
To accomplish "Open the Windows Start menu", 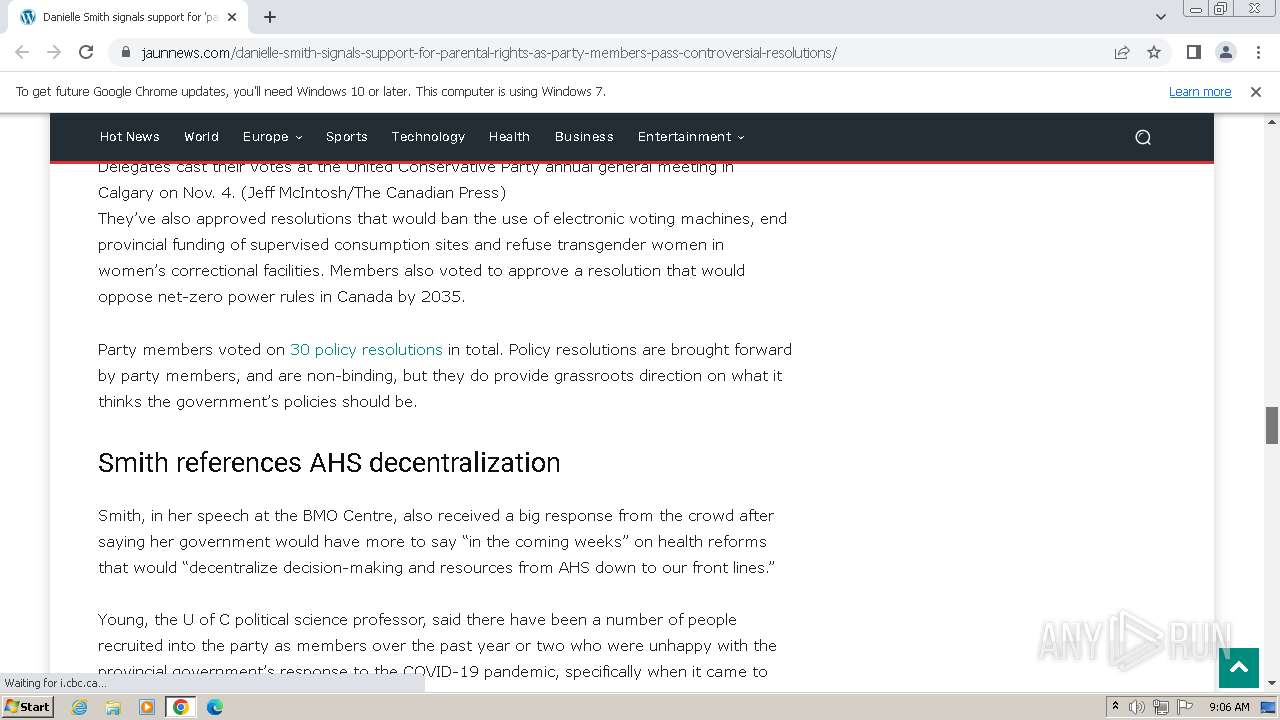I will [x=27, y=706].
